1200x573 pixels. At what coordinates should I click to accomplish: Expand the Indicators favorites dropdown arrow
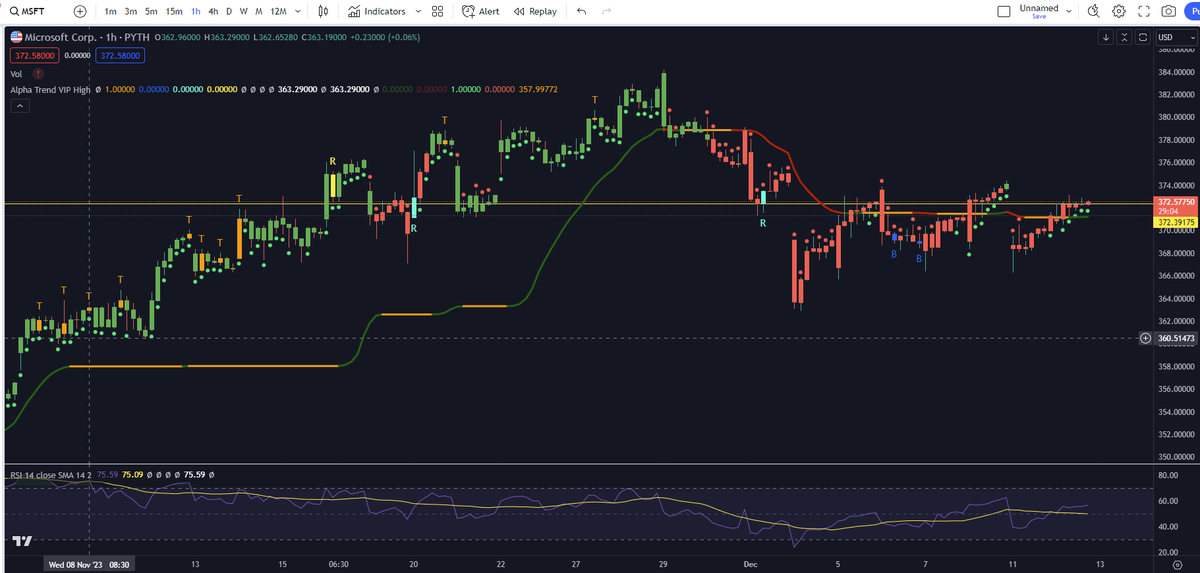416,11
